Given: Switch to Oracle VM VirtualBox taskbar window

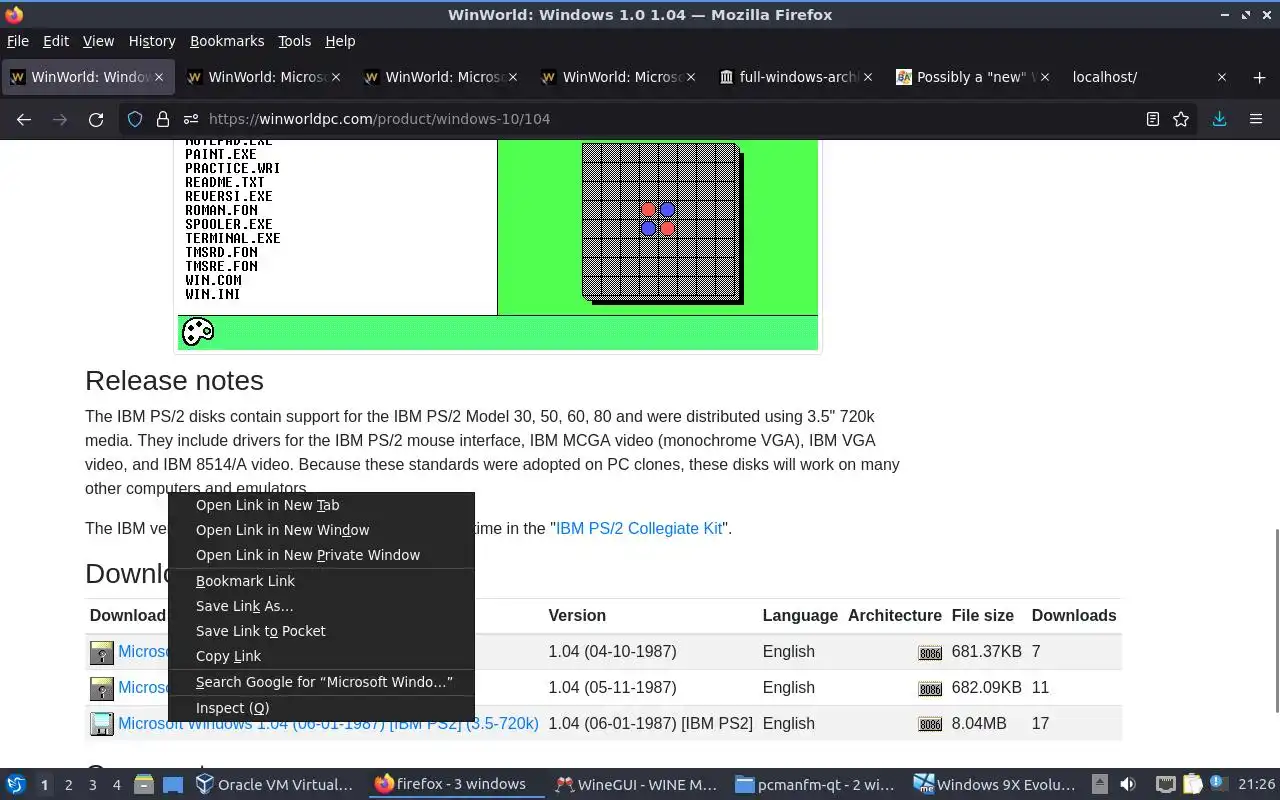Looking at the screenshot, I should [275, 785].
